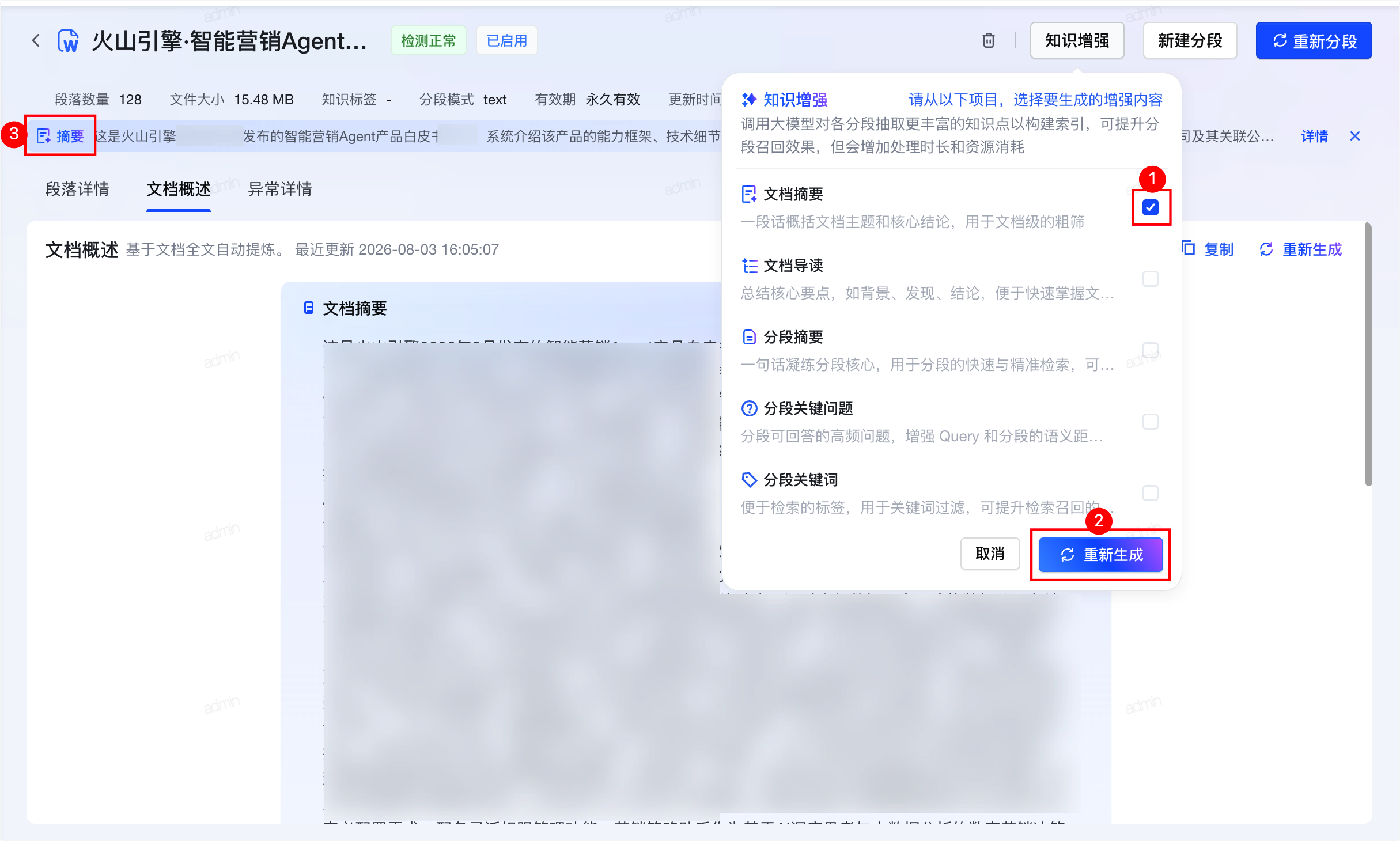Click the 文档摘要 option icon

coord(748,194)
